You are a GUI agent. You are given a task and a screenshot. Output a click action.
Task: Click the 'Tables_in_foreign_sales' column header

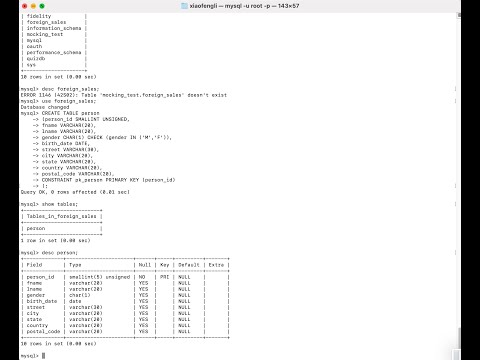[x=61, y=216]
